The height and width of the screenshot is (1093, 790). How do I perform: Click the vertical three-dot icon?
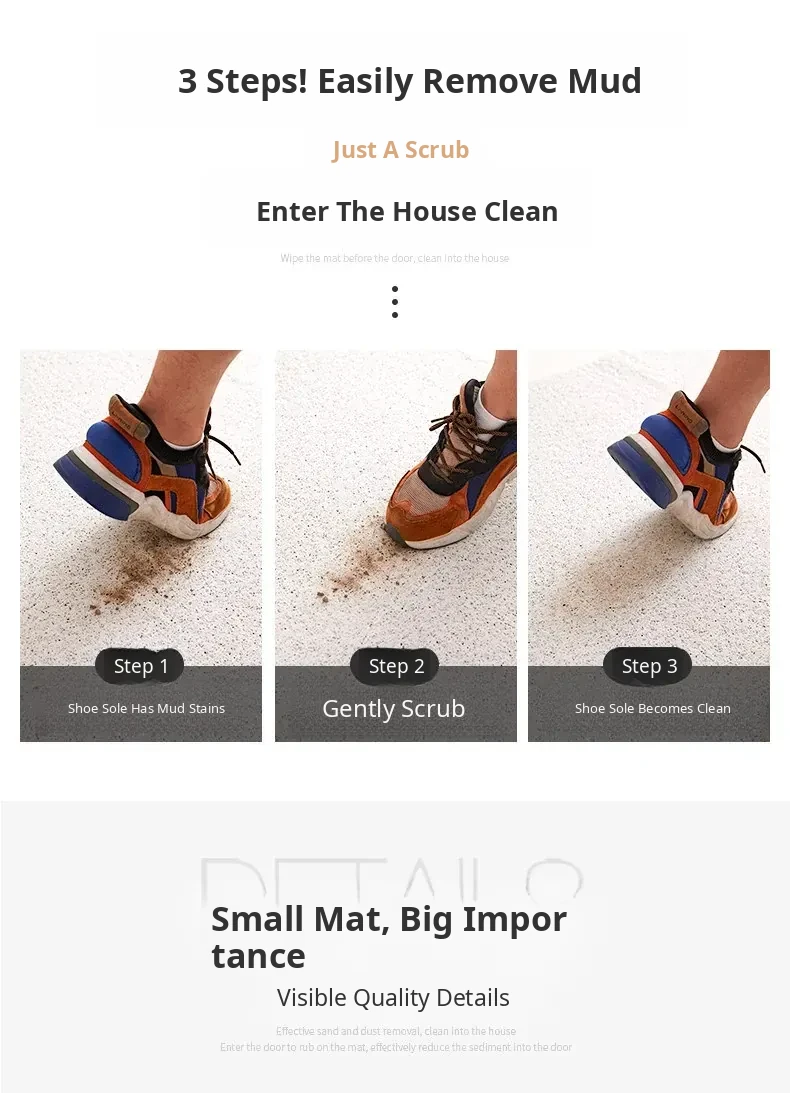coord(395,302)
